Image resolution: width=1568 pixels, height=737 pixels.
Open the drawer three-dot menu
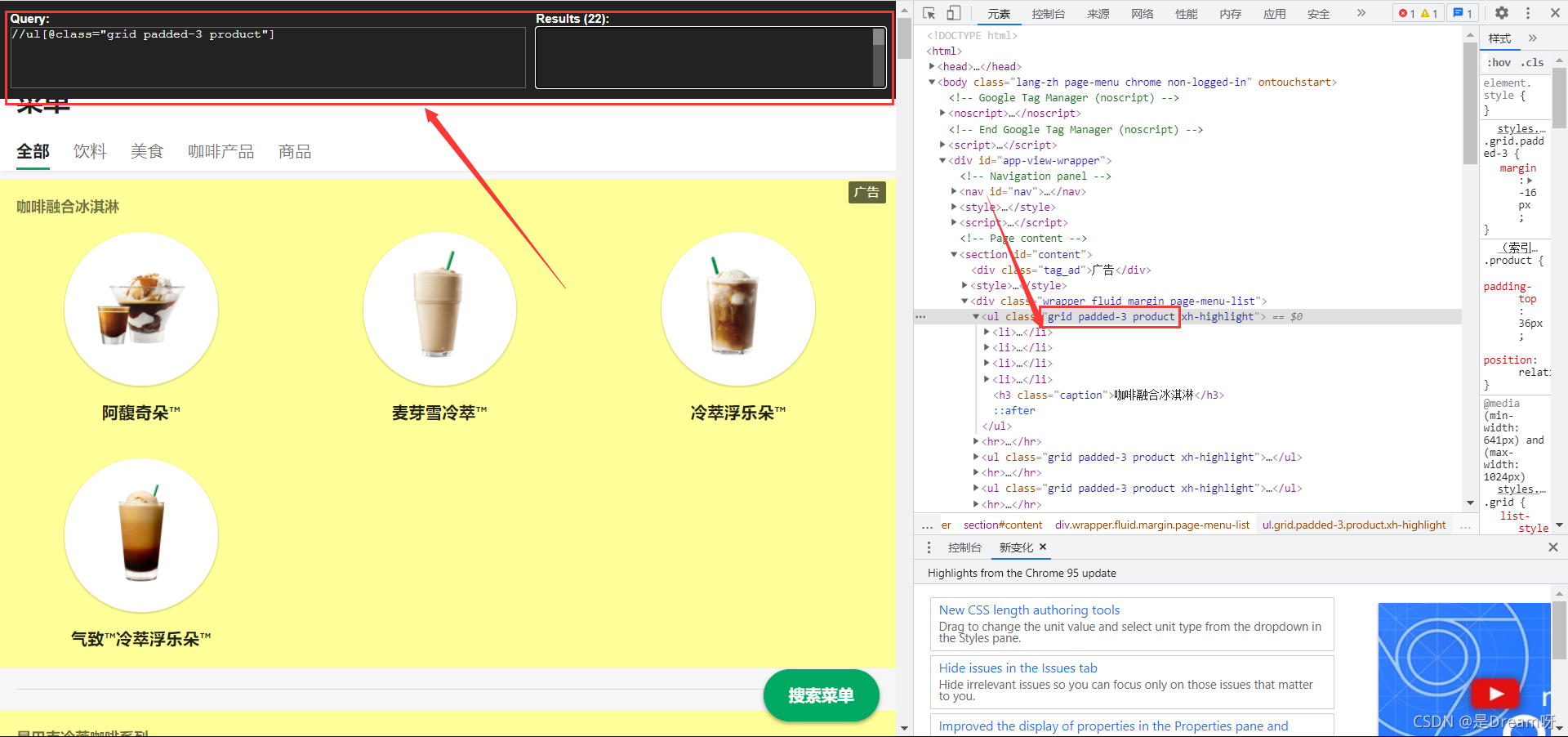click(929, 547)
